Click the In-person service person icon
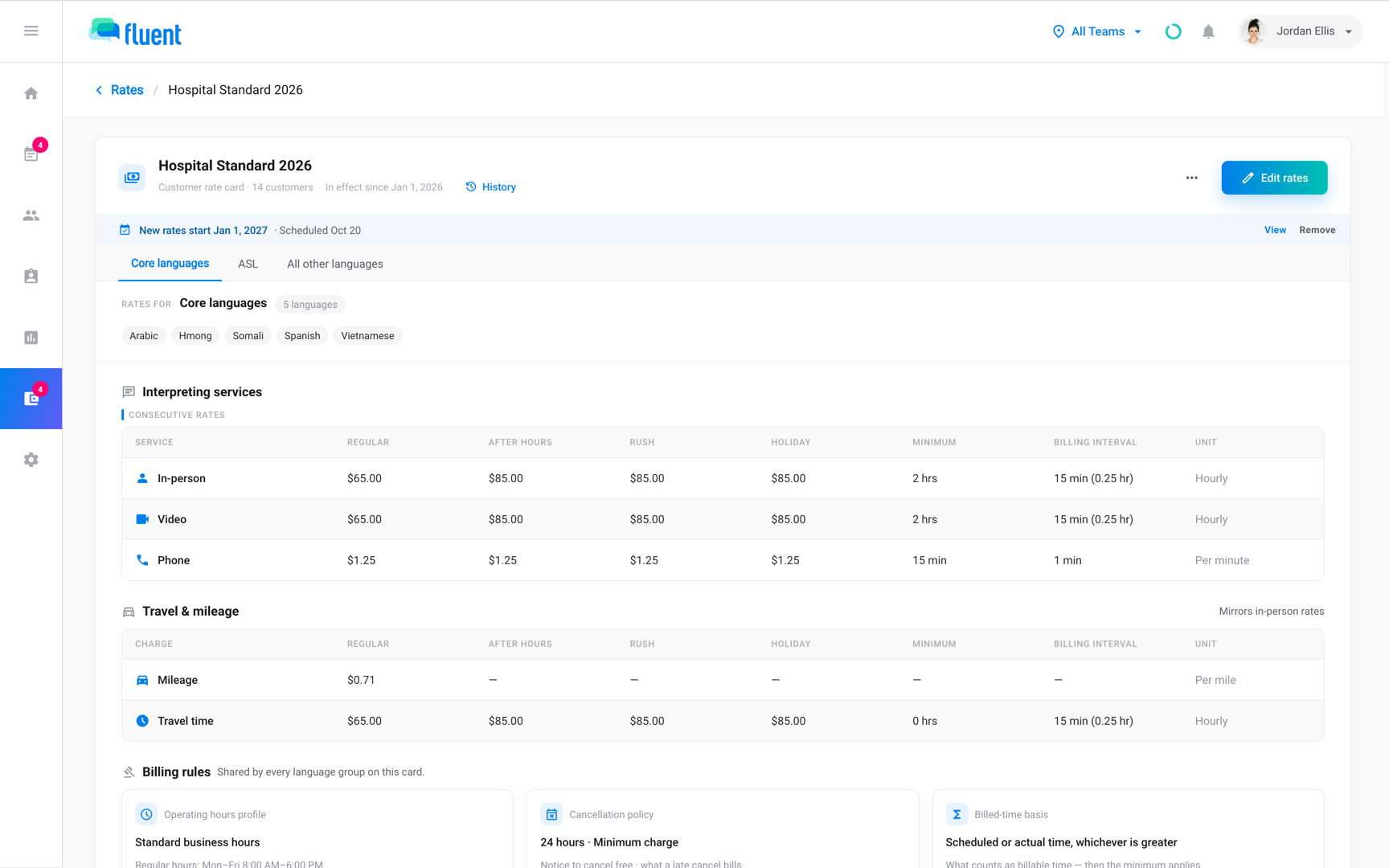The width and height of the screenshot is (1389, 868). pyautogui.click(x=142, y=478)
